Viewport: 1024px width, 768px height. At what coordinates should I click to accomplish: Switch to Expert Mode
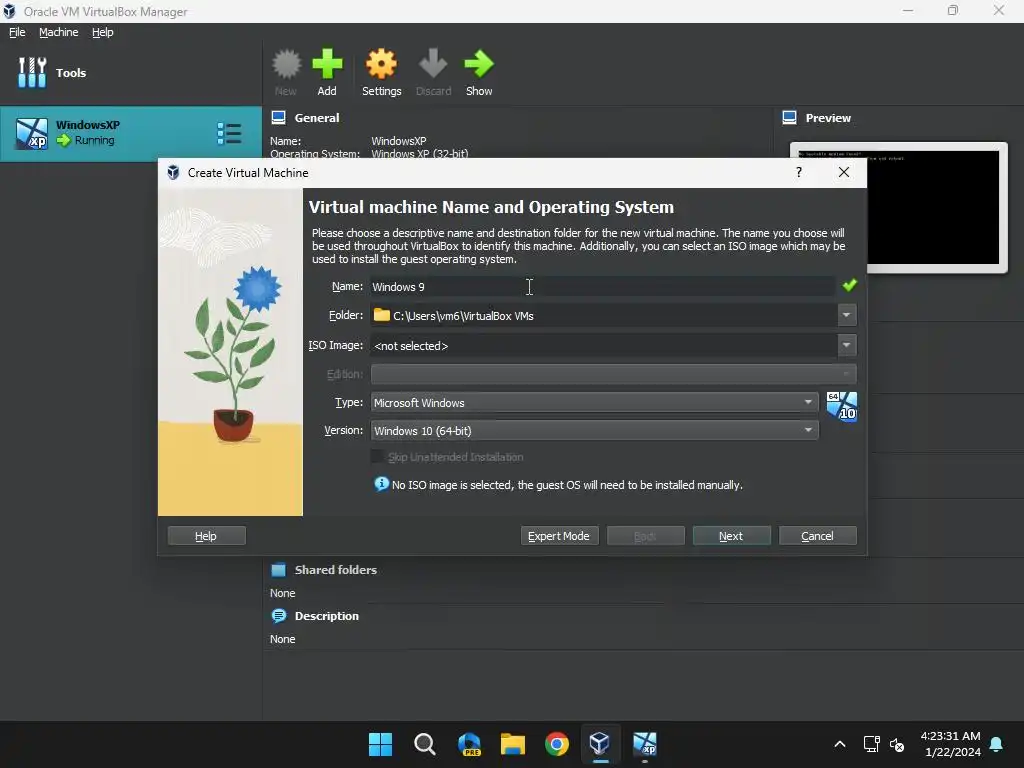point(559,536)
